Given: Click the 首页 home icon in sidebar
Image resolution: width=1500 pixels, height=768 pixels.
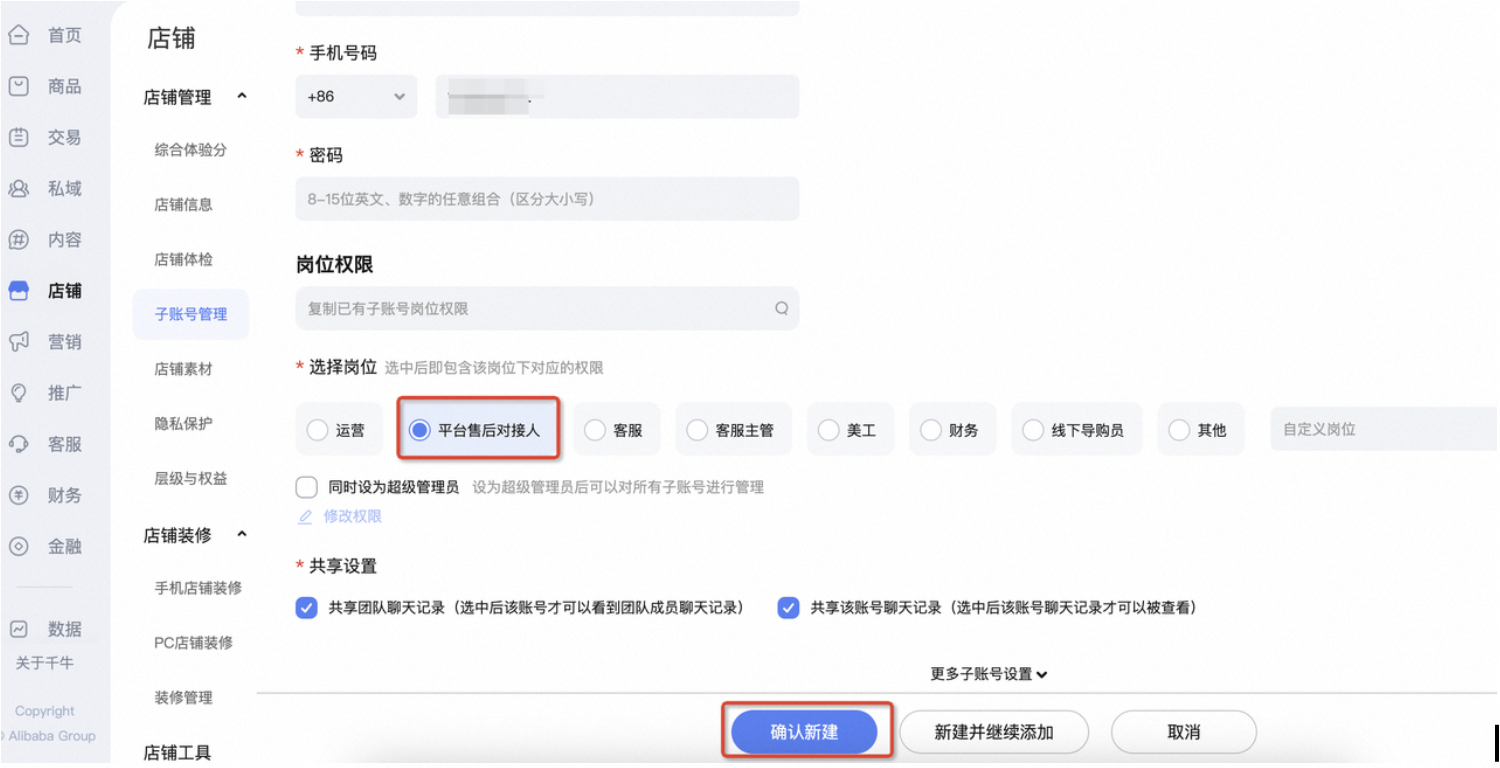Looking at the screenshot, I should click(x=18, y=36).
